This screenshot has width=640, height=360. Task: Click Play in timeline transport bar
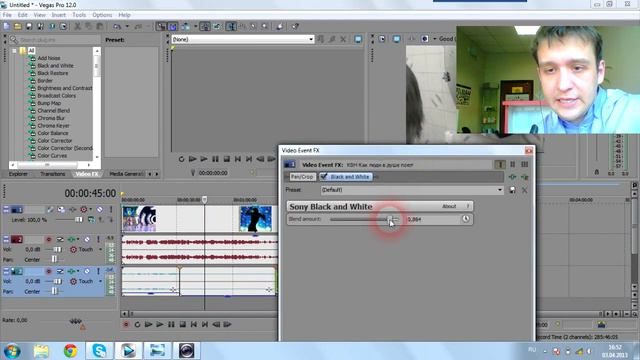tap(160, 324)
